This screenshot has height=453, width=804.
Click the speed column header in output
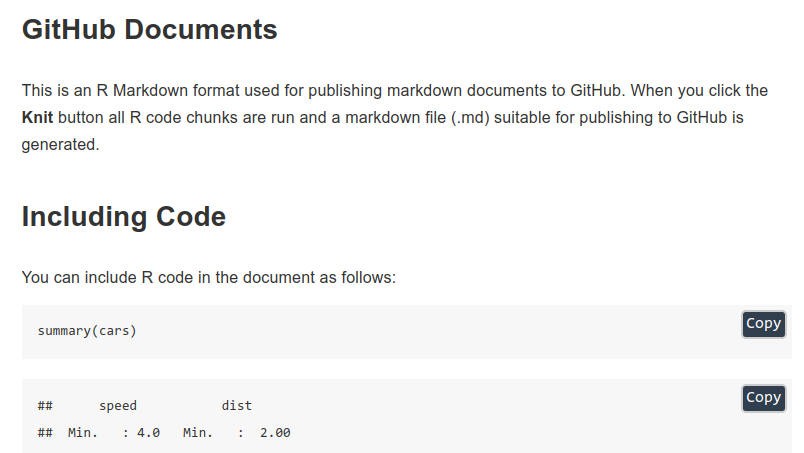118,406
